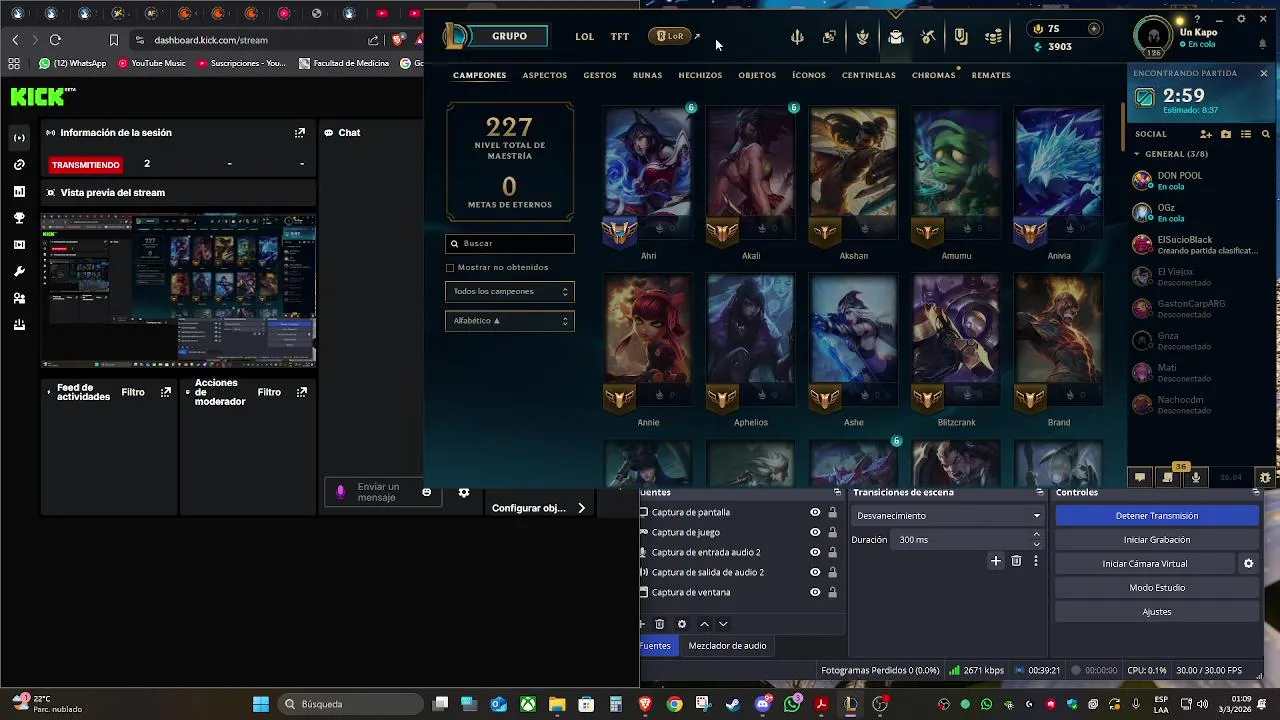The width and height of the screenshot is (1280, 720).
Task: Search friends with the Social magnifier icon
Action: pos(1266,134)
